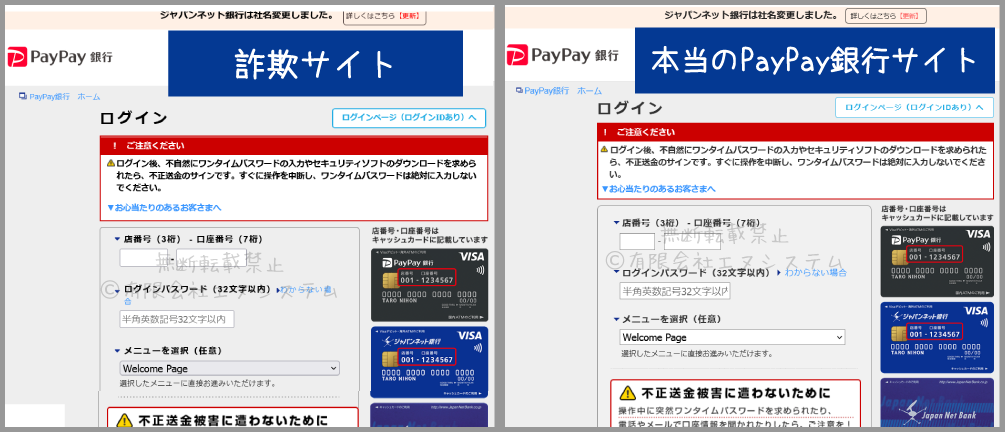The width and height of the screenshot is (1005, 432).
Task: Click メニューを選択(任意) label on the right page
Action: 673,319
